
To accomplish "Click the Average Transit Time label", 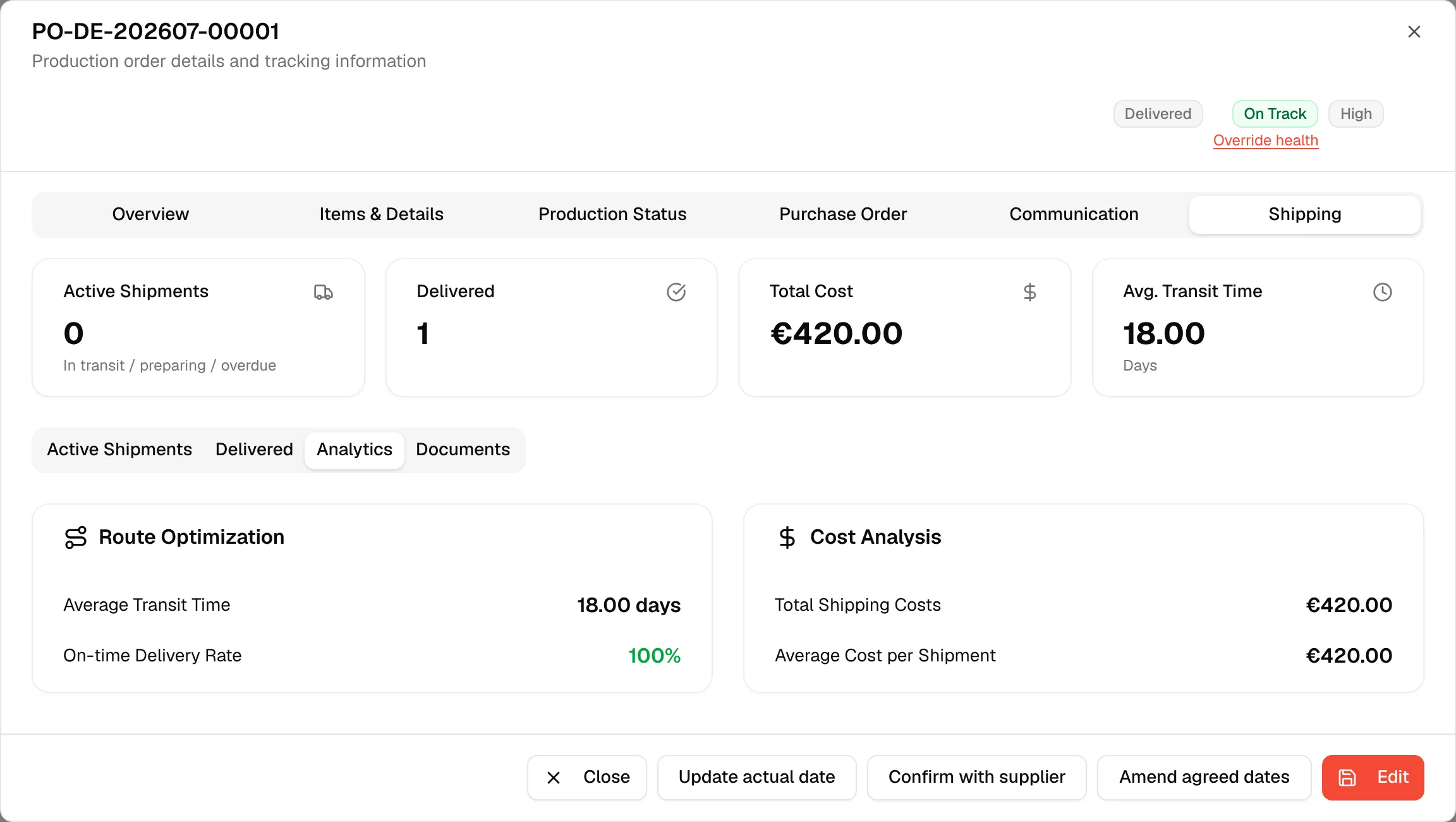I will point(147,605).
